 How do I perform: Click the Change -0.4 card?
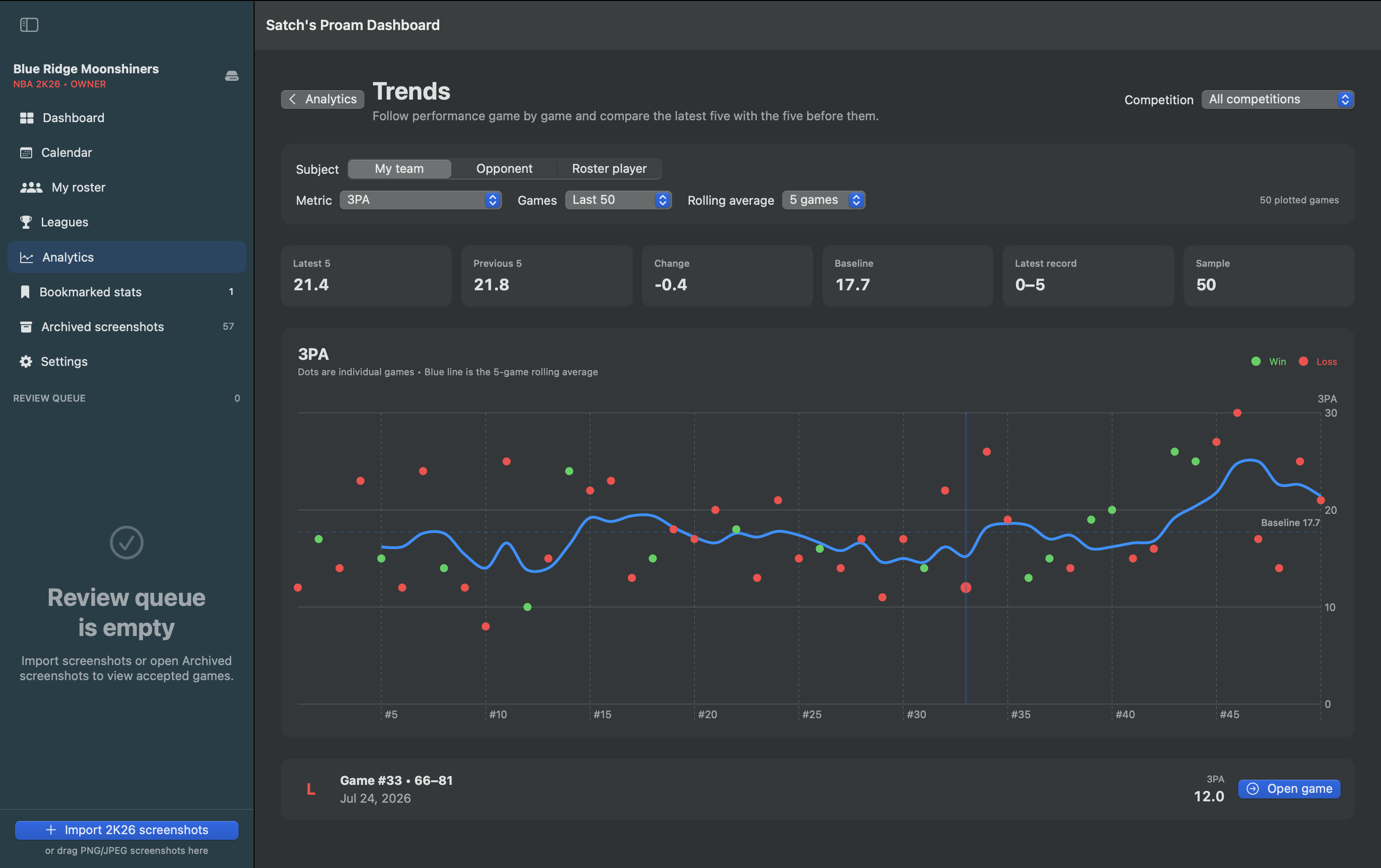point(727,276)
